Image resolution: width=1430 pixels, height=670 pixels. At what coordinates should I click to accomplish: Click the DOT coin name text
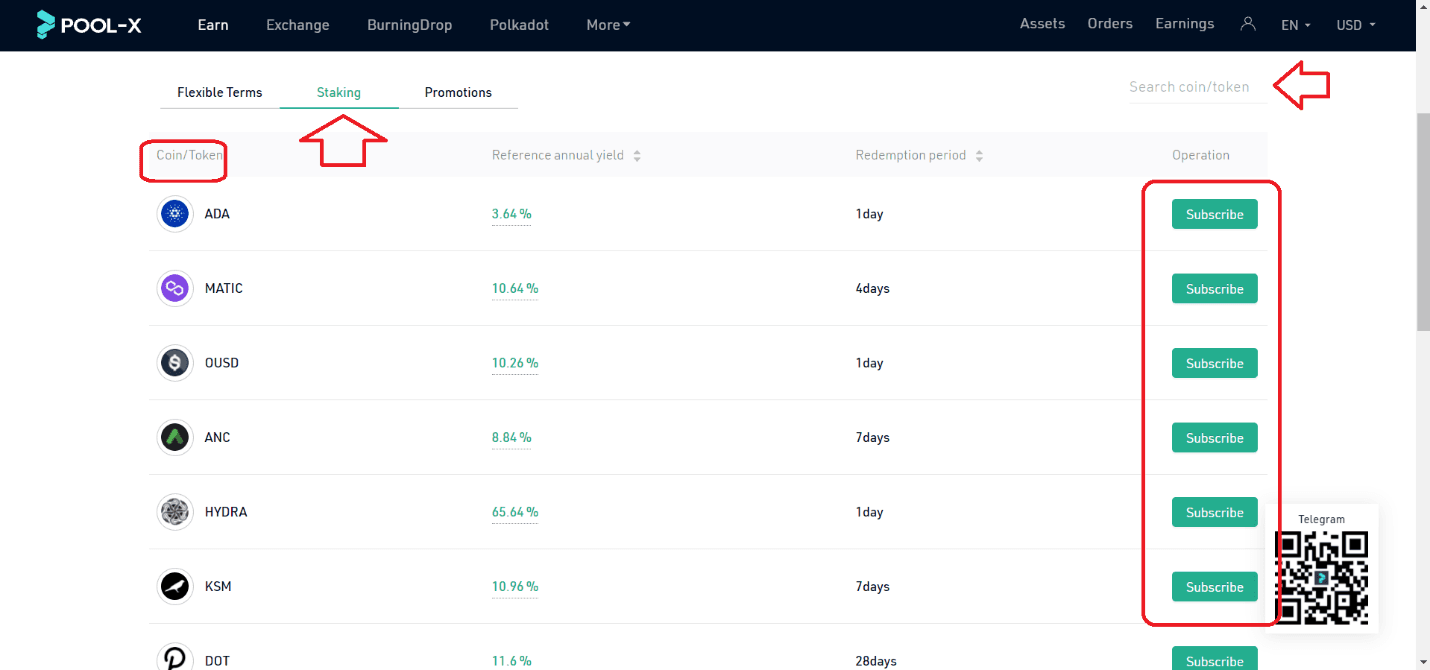point(217,661)
